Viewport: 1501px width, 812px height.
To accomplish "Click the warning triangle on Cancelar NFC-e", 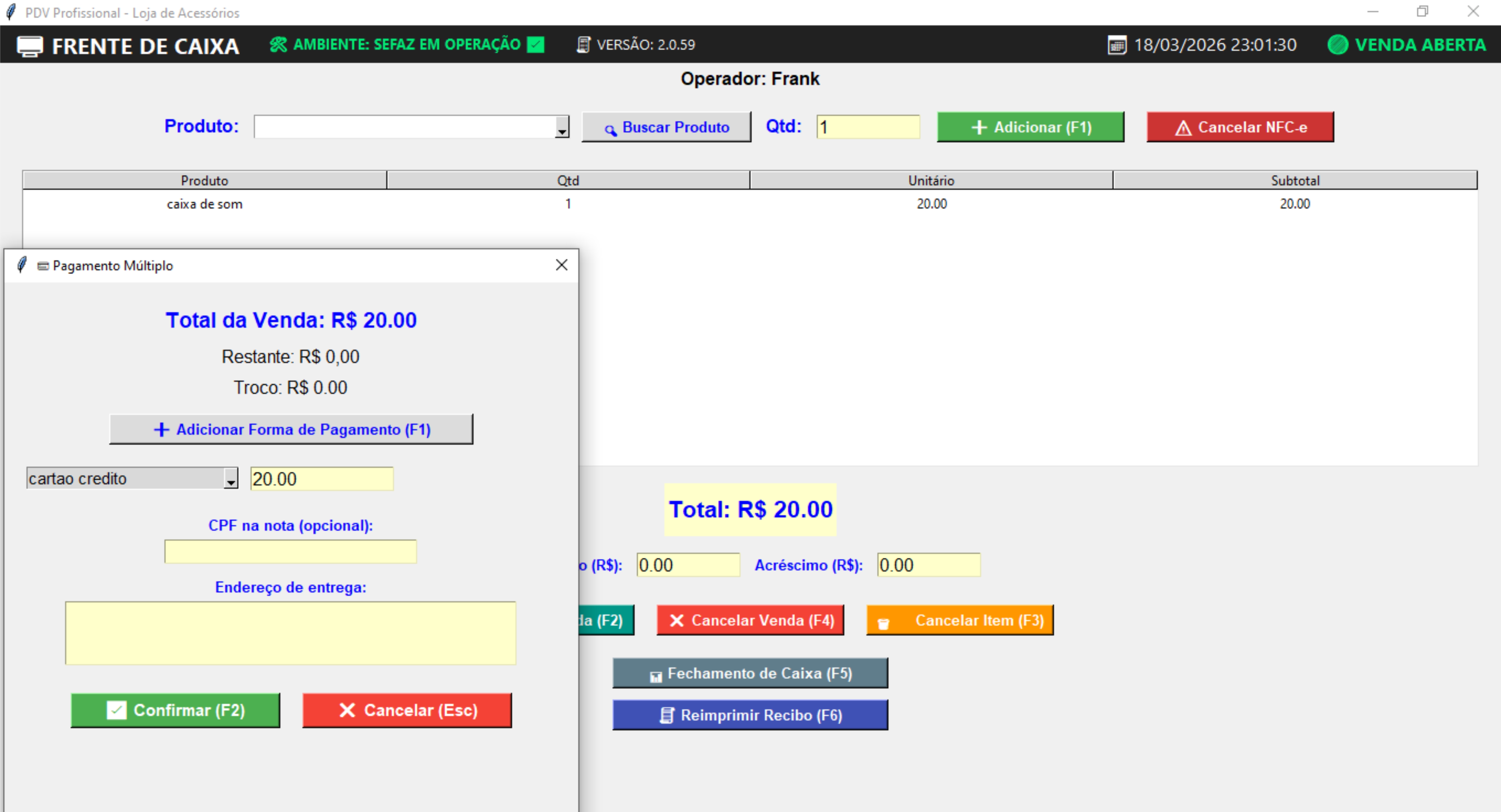I will (1183, 128).
